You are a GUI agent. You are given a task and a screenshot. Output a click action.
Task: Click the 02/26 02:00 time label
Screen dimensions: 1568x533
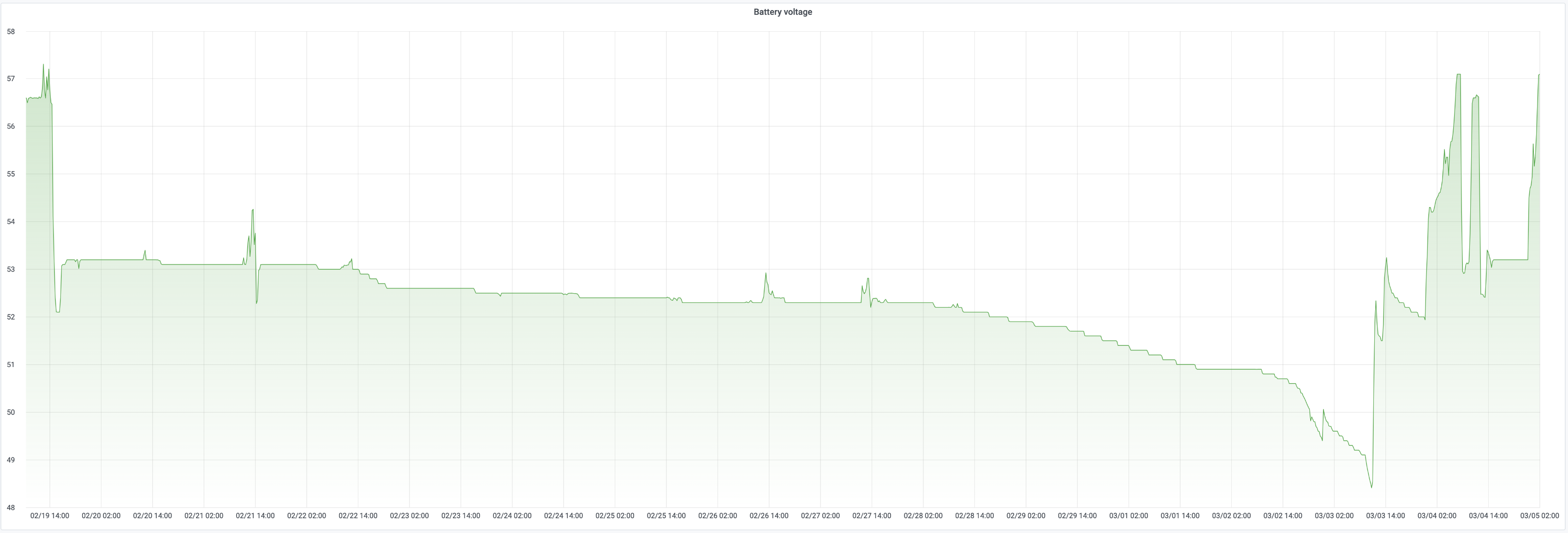(718, 515)
